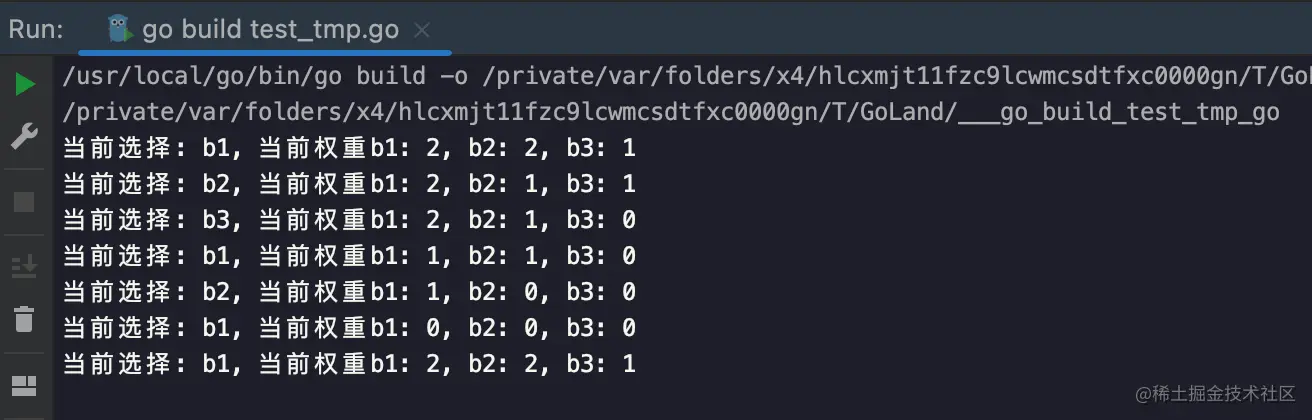Click the gopher icon on the run tab
The height and width of the screenshot is (420, 1312).
tap(120, 29)
